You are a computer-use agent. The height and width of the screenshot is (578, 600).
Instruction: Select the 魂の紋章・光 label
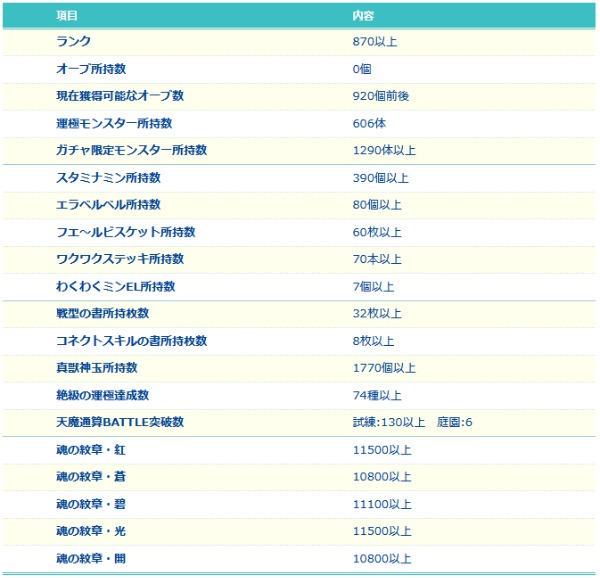[x=91, y=531]
